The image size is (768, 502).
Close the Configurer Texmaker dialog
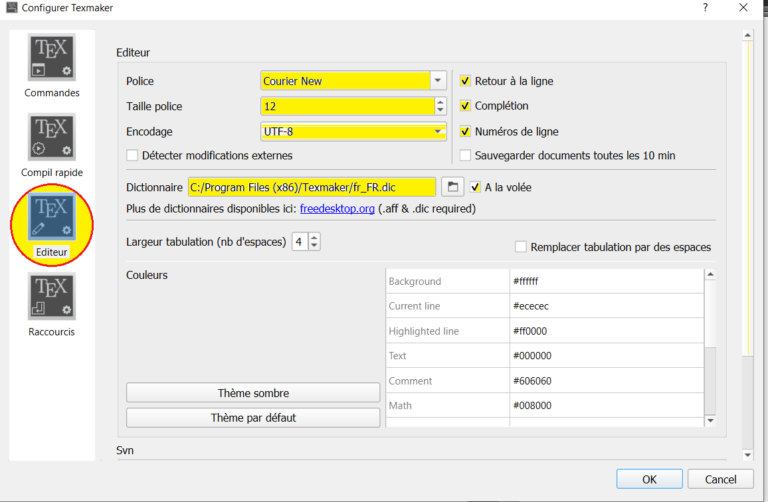click(743, 7)
